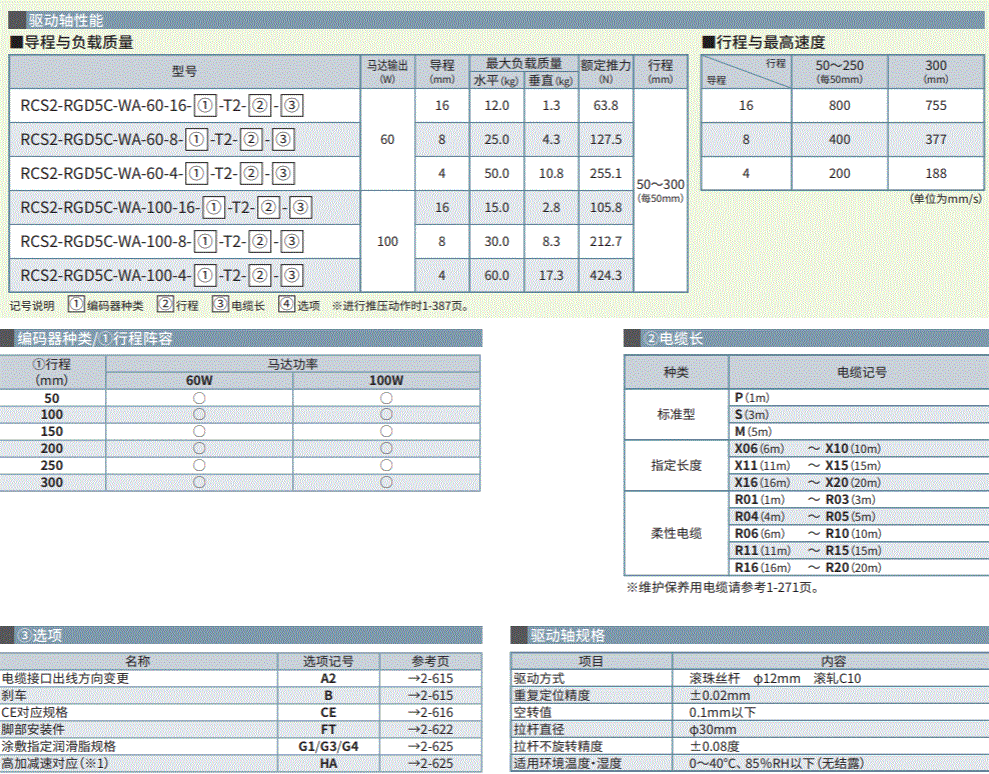Click stroke row label 250

(52, 466)
